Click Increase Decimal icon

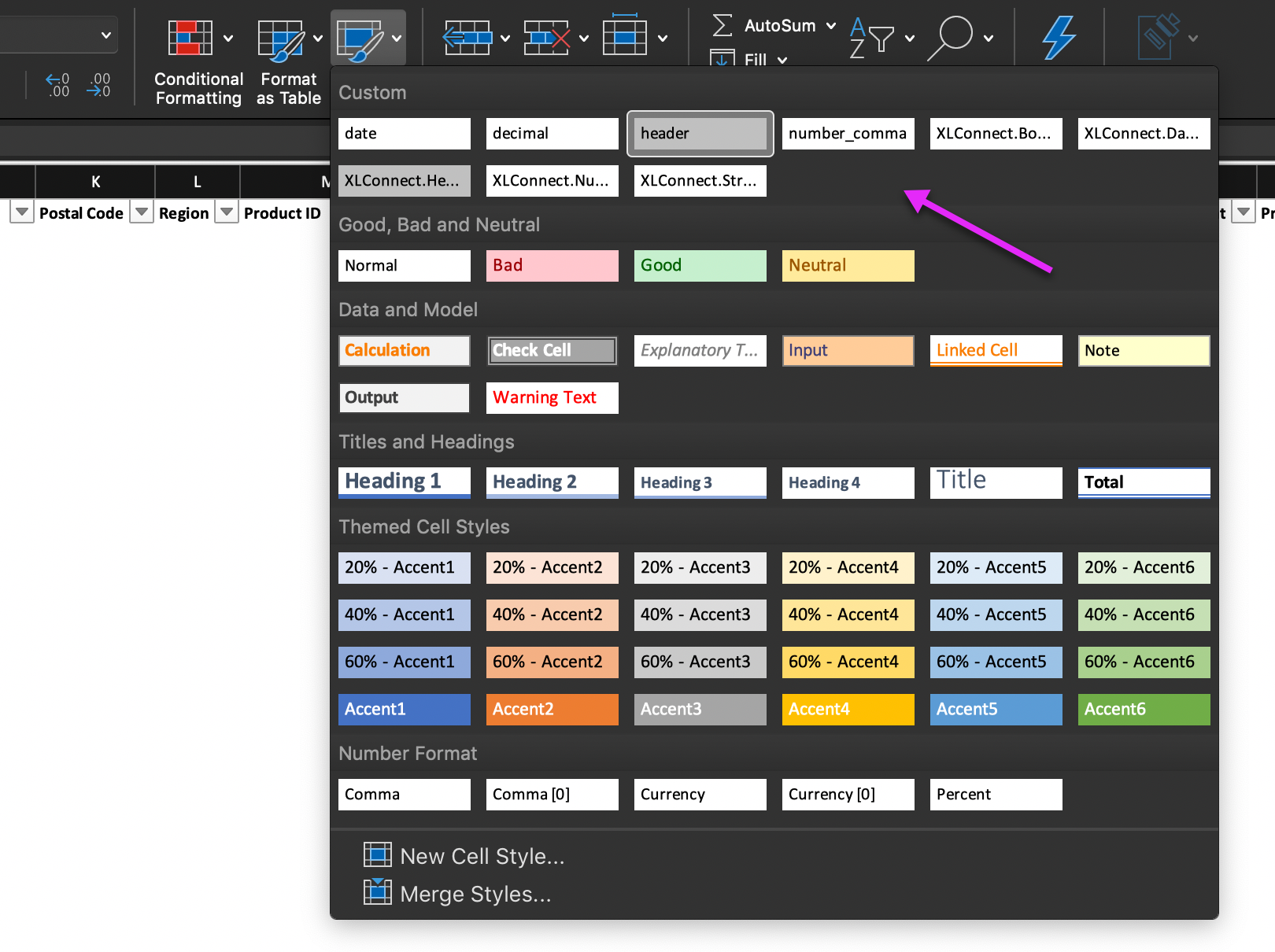tap(57, 84)
